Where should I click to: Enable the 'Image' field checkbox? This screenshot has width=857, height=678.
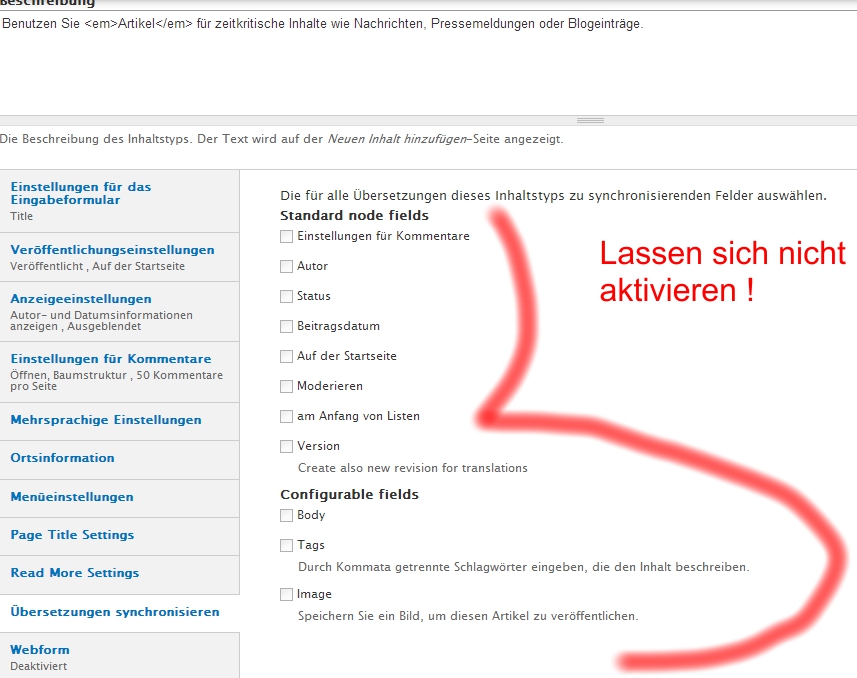tap(287, 595)
